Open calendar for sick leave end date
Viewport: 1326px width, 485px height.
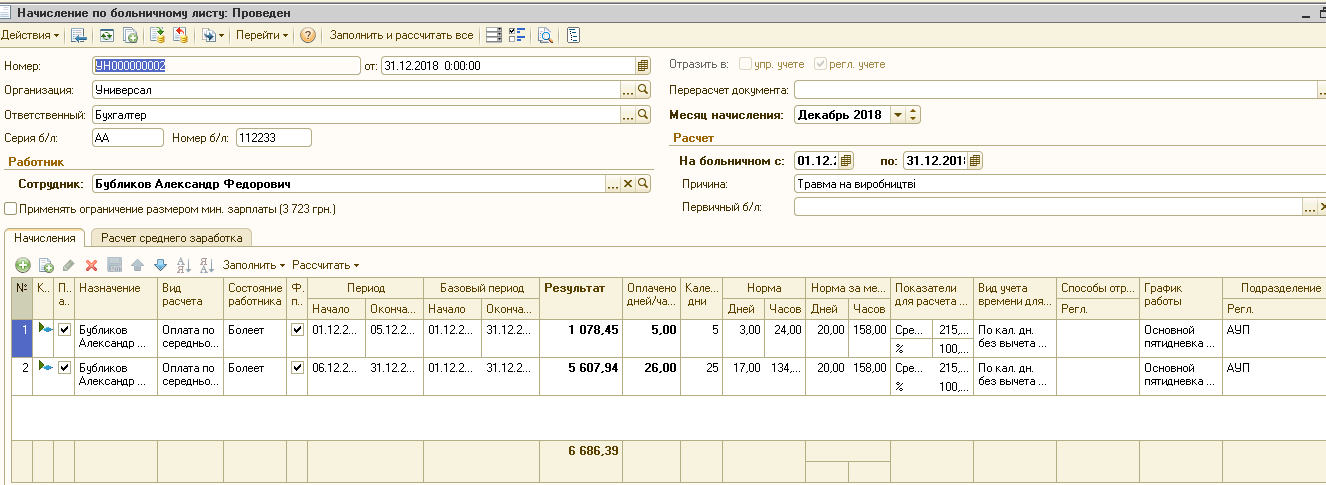click(976, 160)
